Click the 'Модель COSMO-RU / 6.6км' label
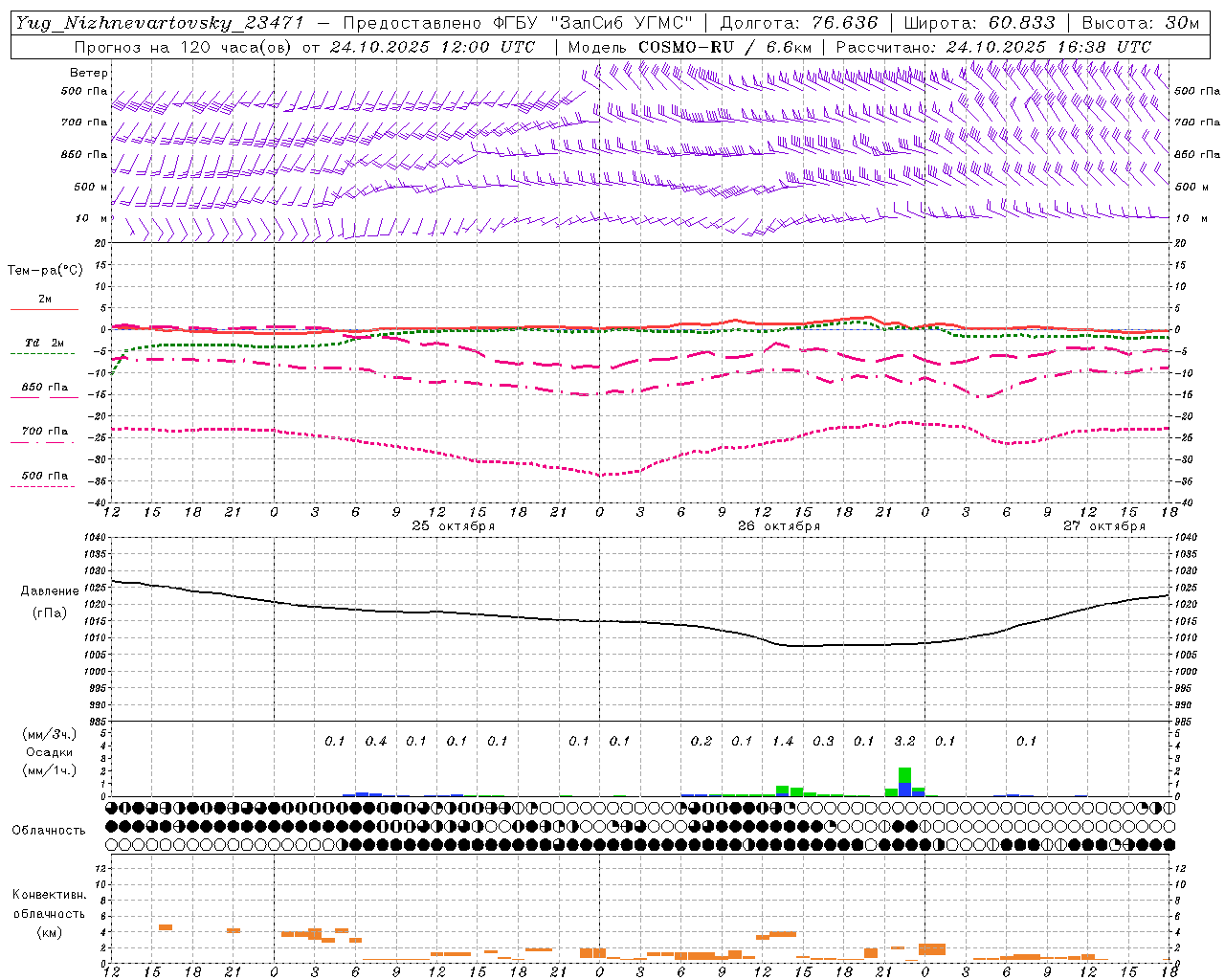1225x980 pixels. [690, 47]
